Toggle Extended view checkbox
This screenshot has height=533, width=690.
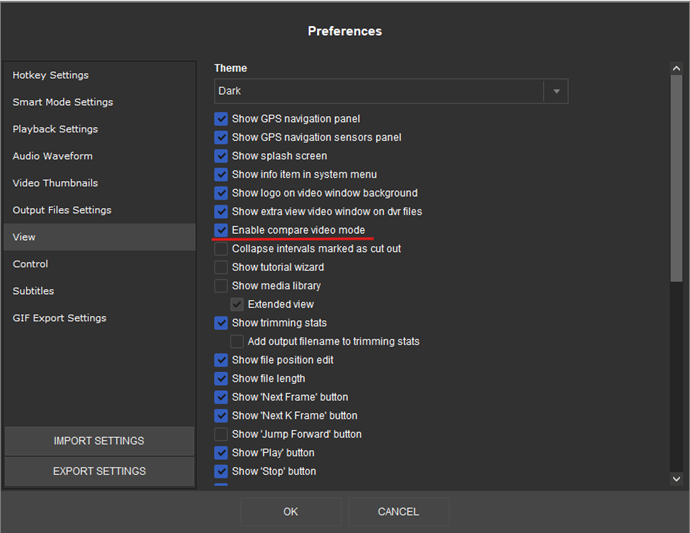coord(237,304)
